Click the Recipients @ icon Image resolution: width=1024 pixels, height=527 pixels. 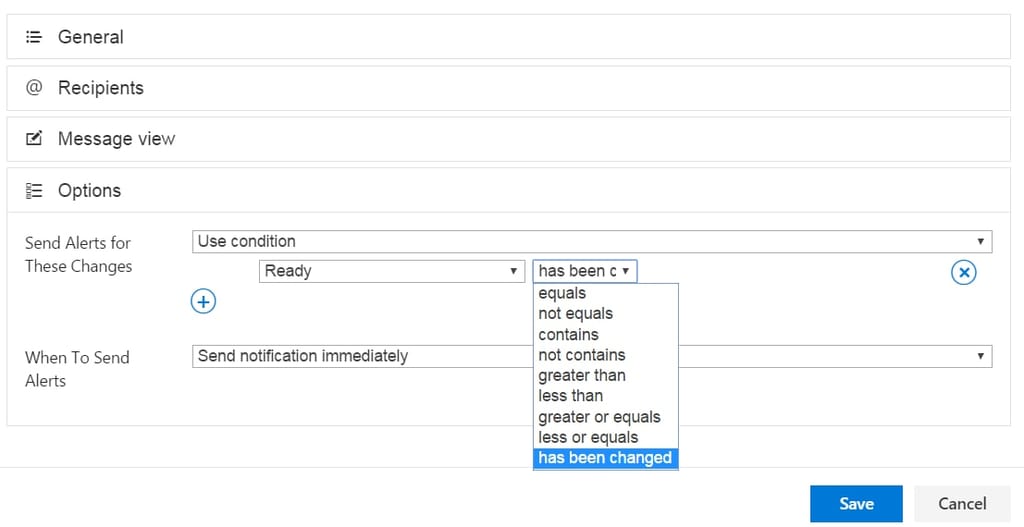(x=34, y=88)
